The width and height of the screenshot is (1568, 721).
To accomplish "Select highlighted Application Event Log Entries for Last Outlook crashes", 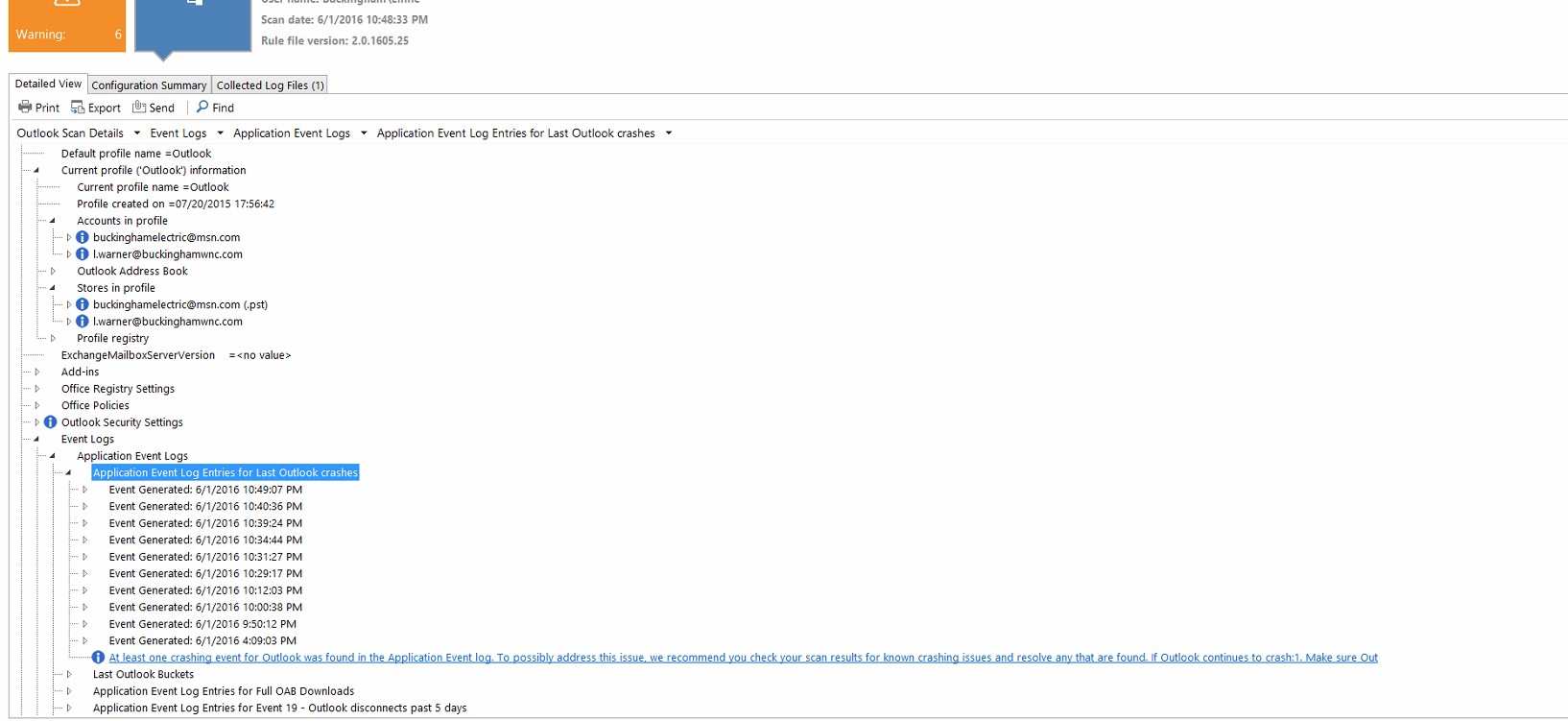I will point(226,472).
